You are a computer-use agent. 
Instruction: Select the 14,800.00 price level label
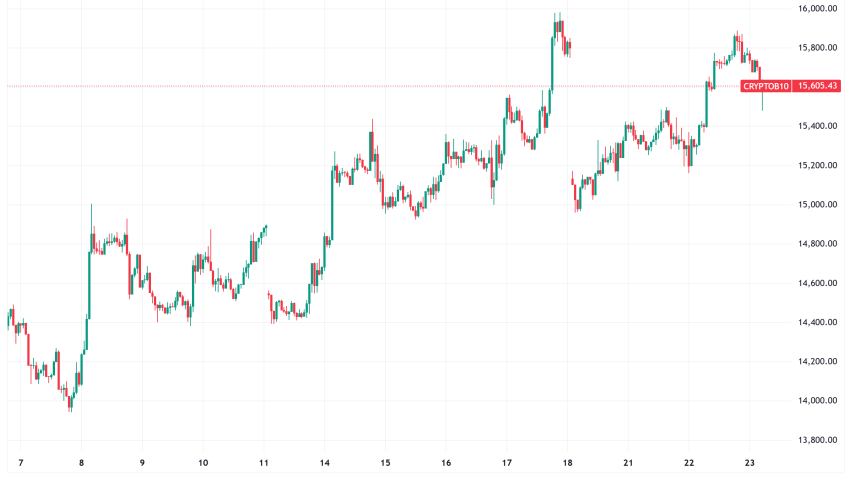[x=817, y=244]
